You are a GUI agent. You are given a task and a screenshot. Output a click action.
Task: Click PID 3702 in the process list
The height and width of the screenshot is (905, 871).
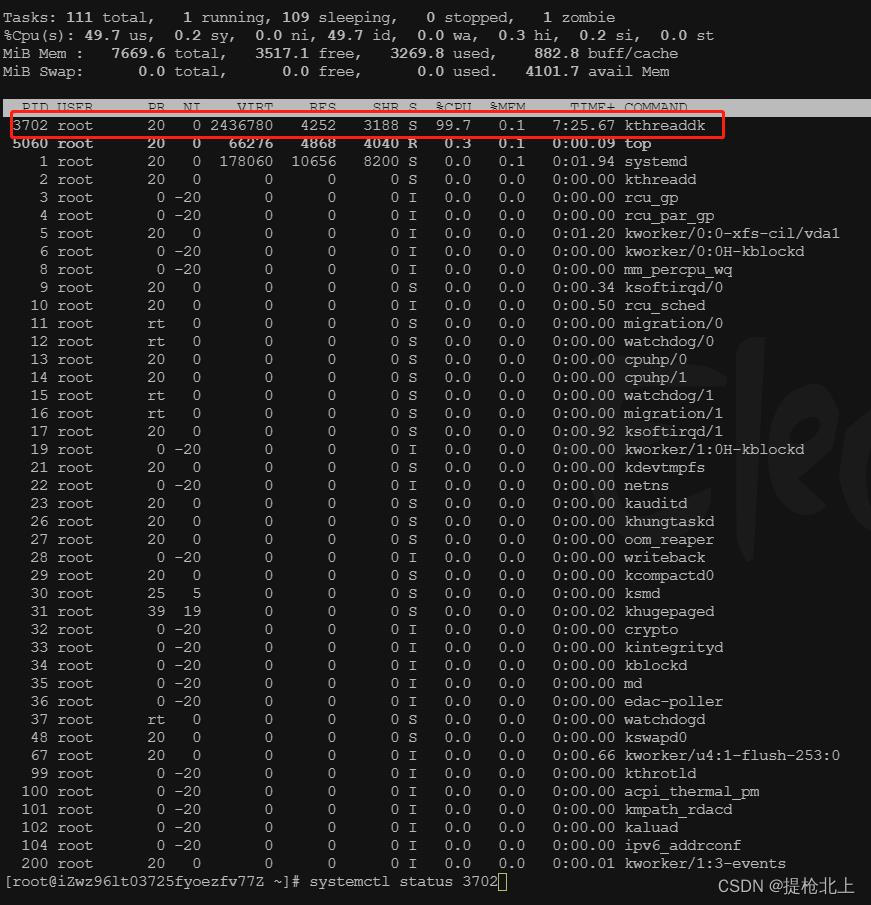click(31, 125)
